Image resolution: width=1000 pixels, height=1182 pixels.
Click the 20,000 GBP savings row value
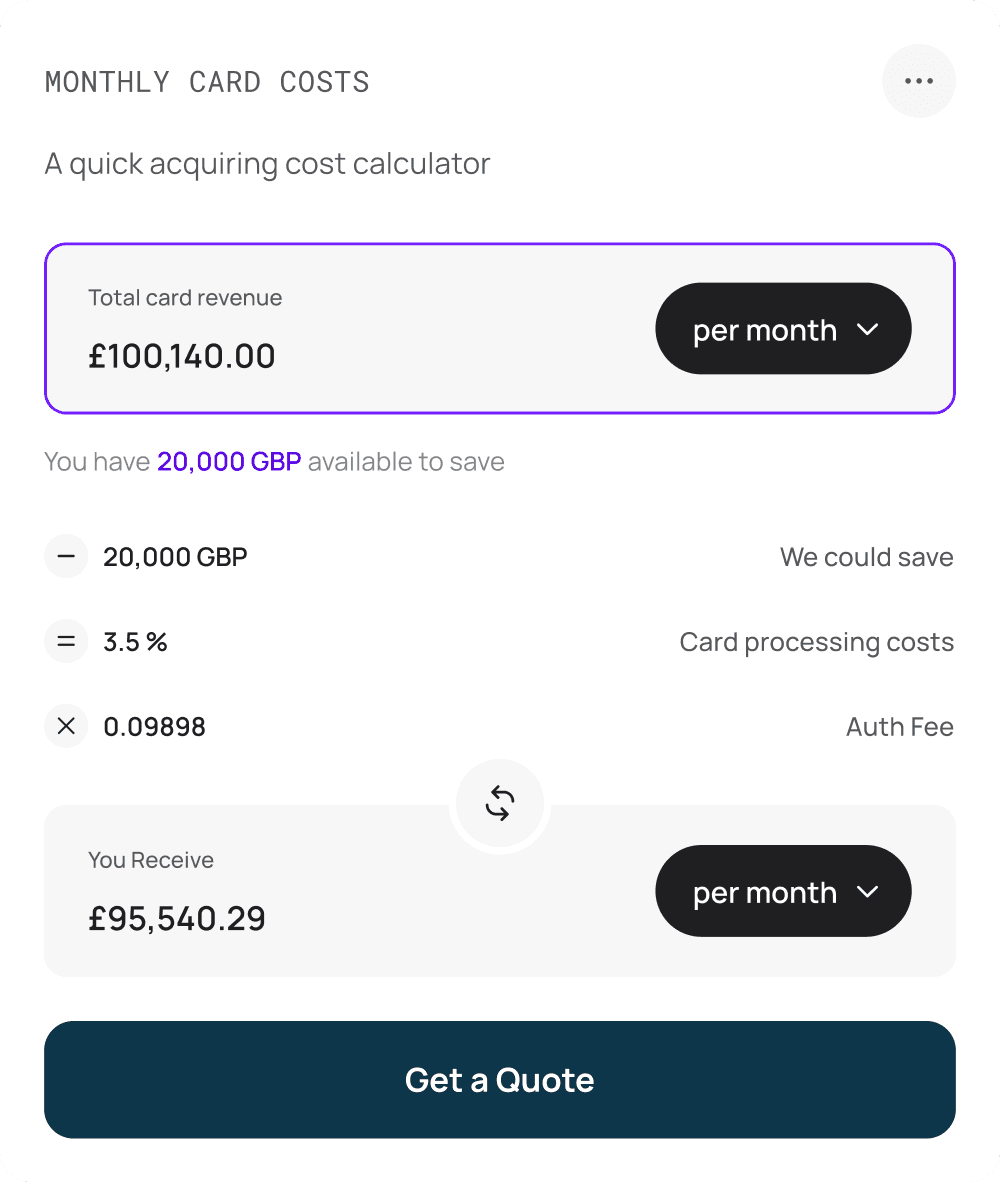tap(176, 557)
